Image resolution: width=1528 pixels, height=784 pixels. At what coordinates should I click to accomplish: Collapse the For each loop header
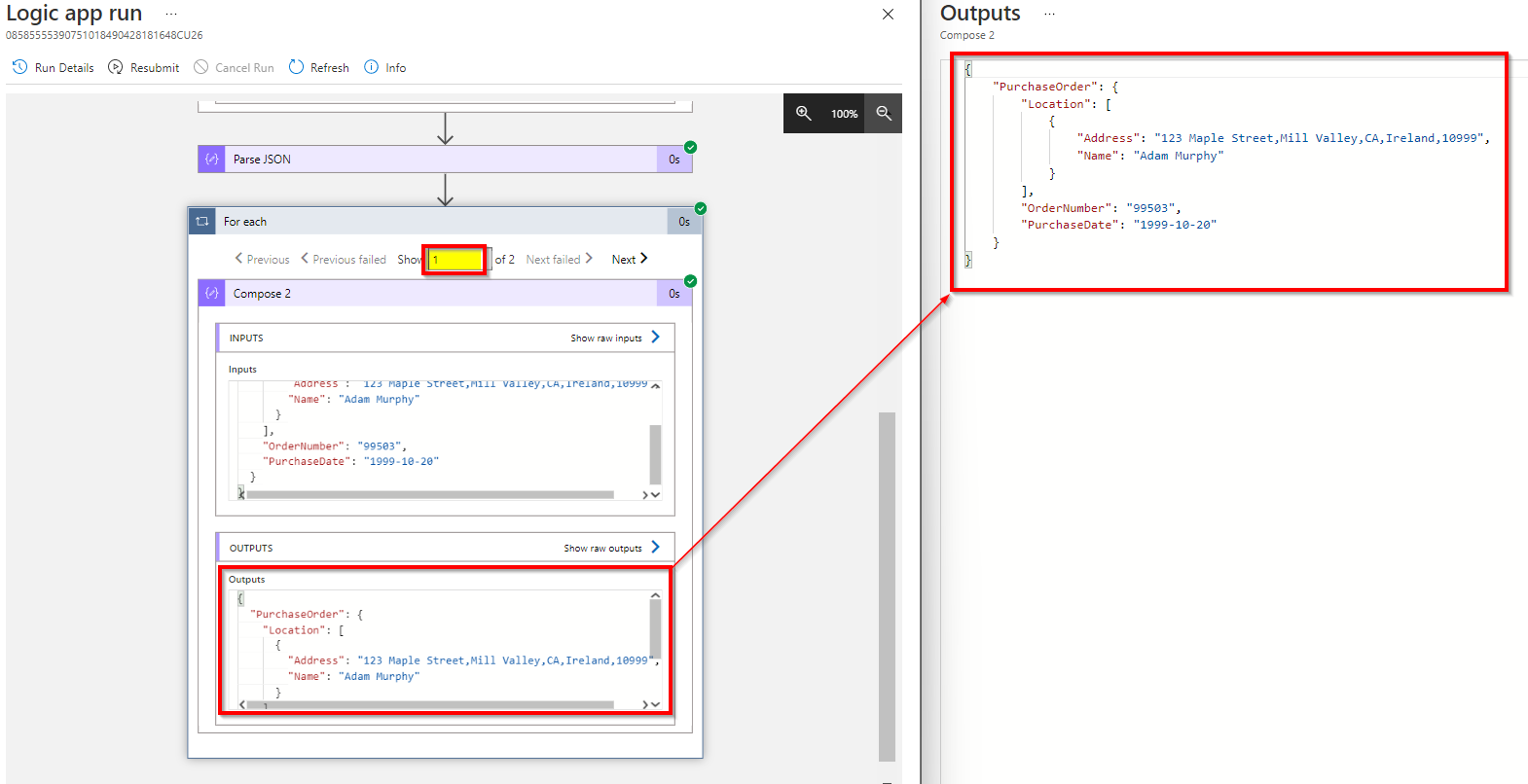pyautogui.click(x=445, y=222)
